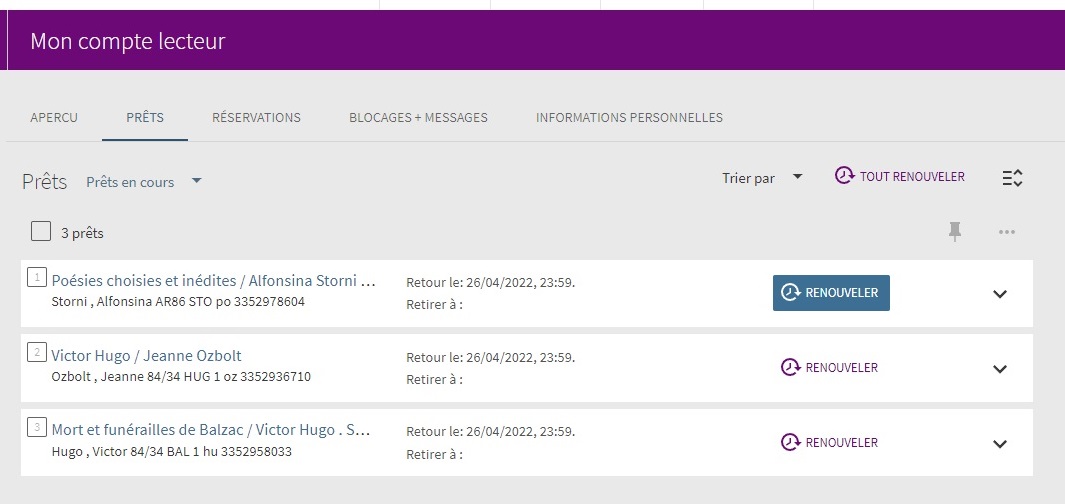Renew the Victor Hugo / Jeanne Ozbolt loan

[829, 367]
